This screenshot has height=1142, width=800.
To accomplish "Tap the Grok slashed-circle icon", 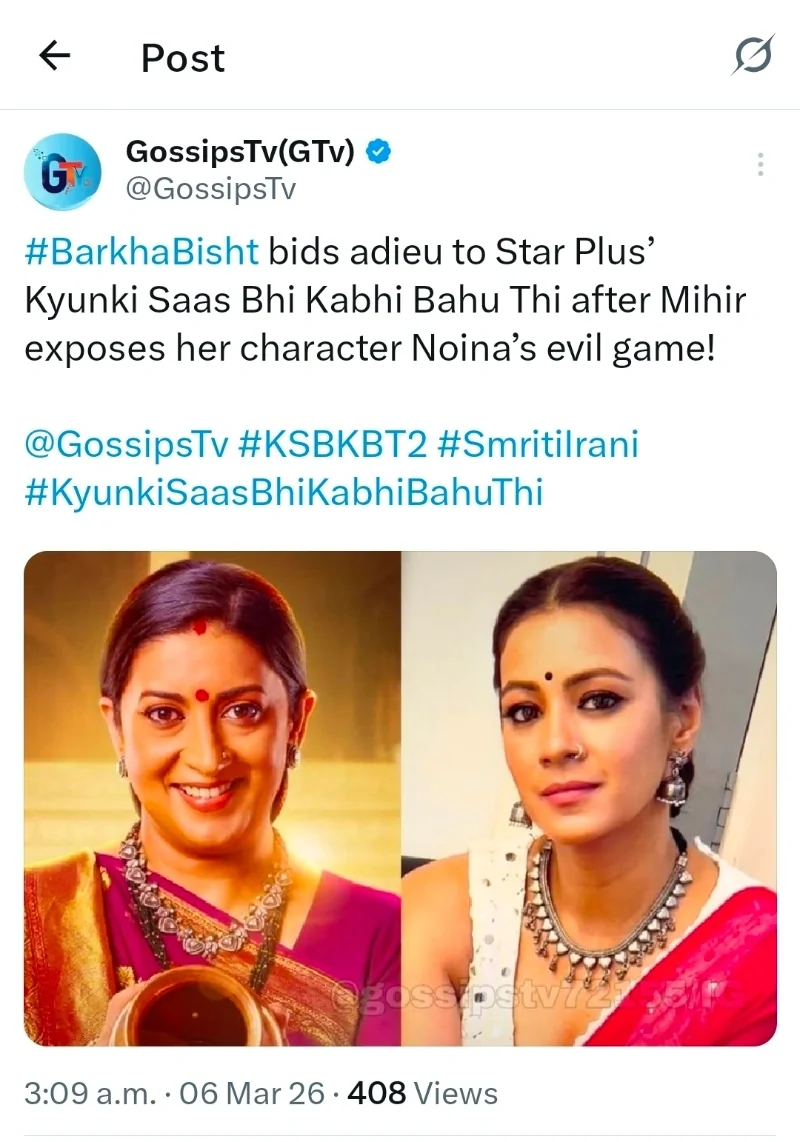I will click(x=753, y=55).
